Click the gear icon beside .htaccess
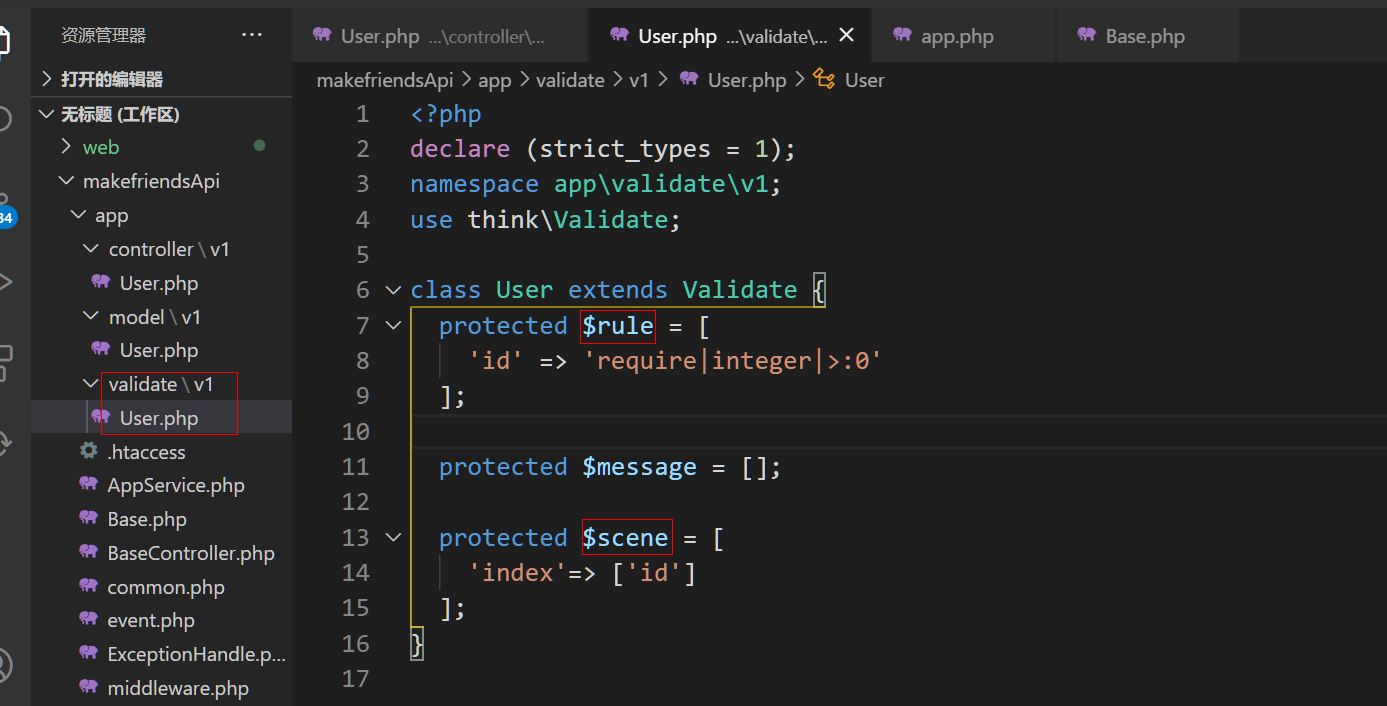This screenshot has width=1387, height=706. (89, 452)
